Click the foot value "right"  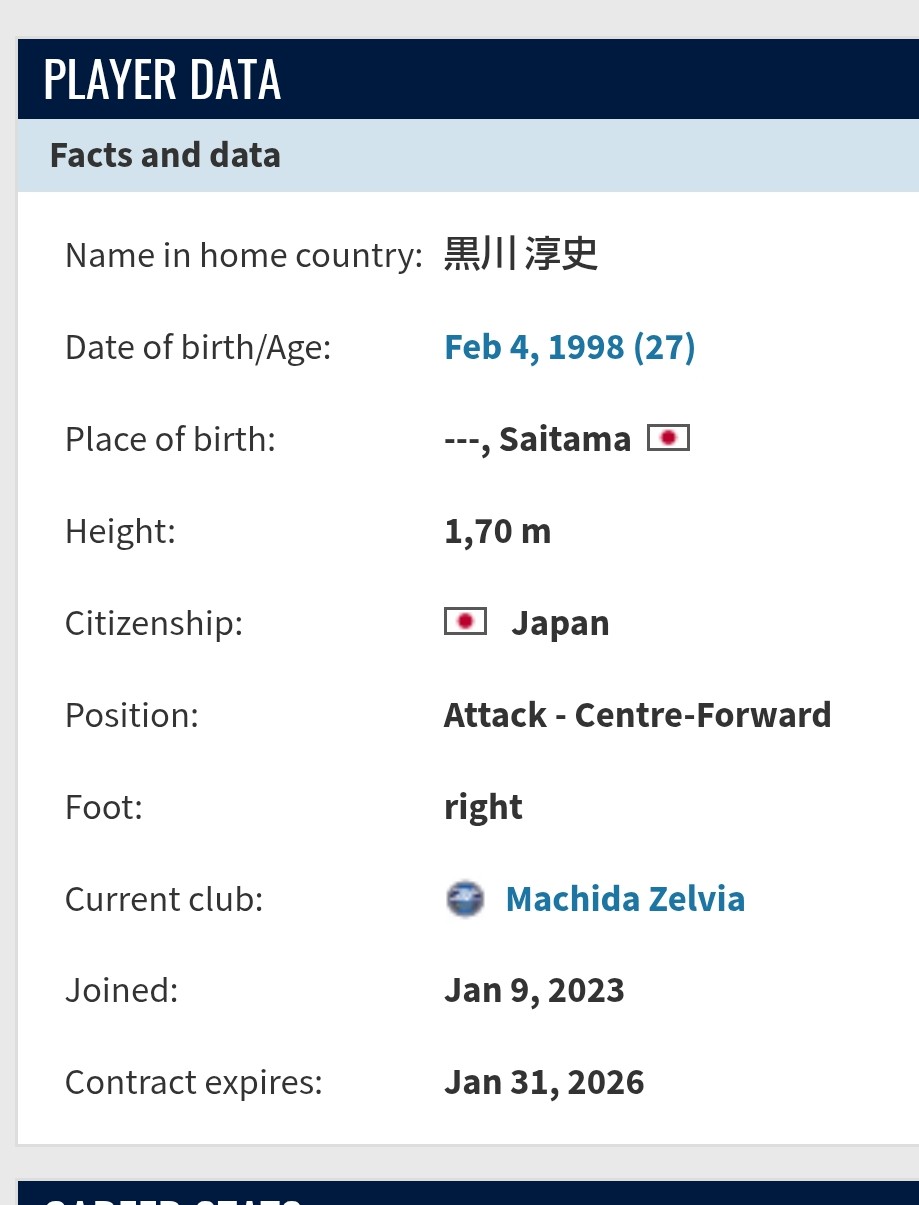(483, 807)
